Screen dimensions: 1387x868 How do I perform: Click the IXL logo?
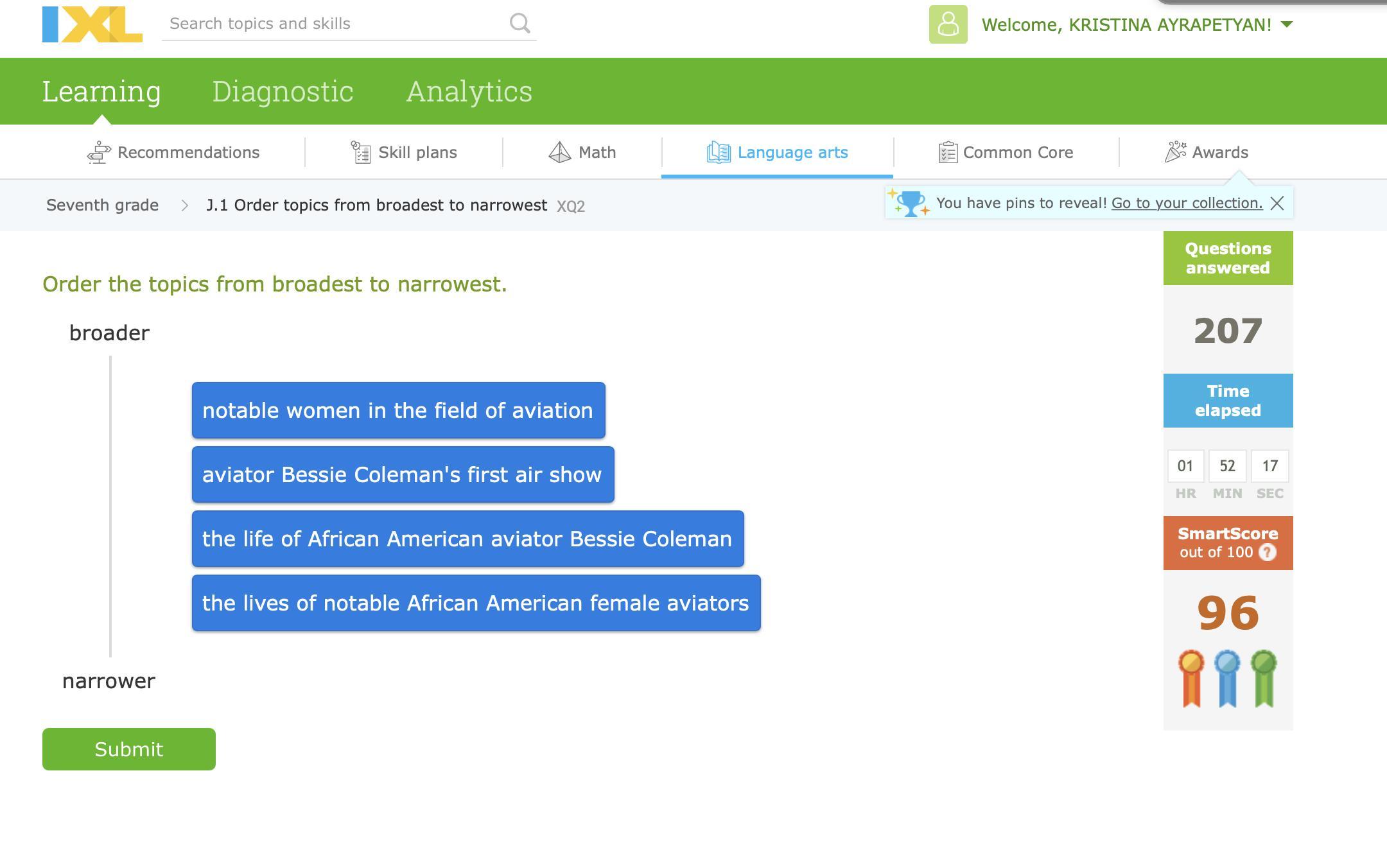(92, 24)
